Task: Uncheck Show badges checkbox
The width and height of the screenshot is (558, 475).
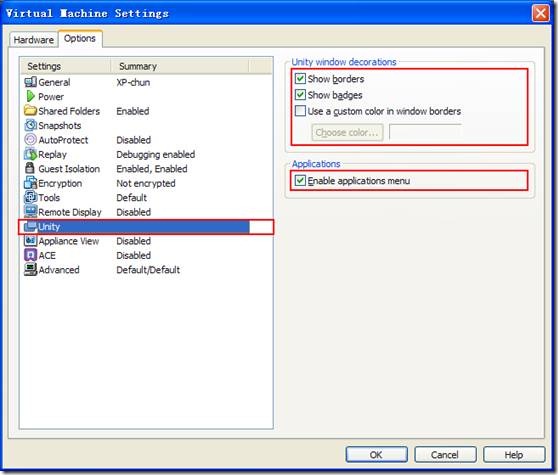Action: coord(300,95)
